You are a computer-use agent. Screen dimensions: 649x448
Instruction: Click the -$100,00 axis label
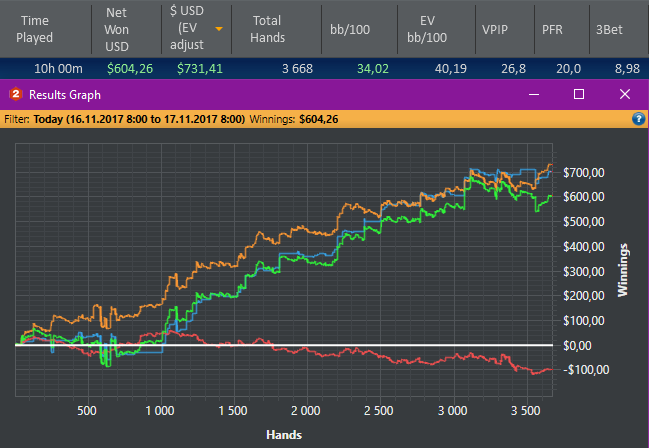tap(586, 369)
